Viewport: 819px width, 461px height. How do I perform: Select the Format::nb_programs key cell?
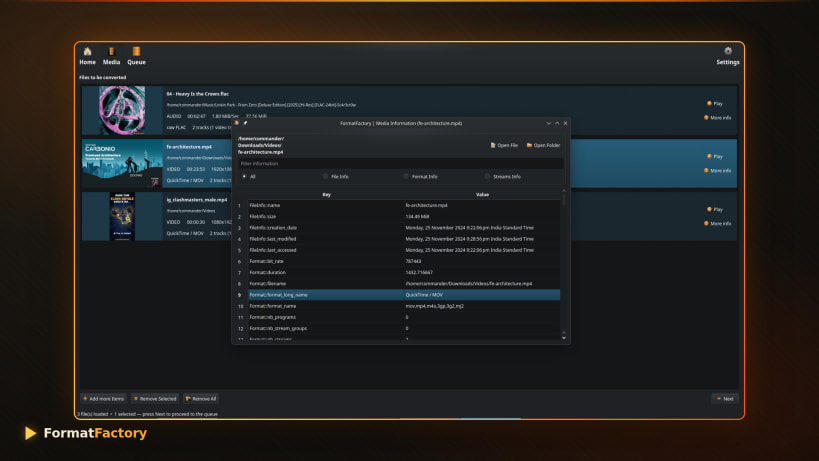click(326, 317)
